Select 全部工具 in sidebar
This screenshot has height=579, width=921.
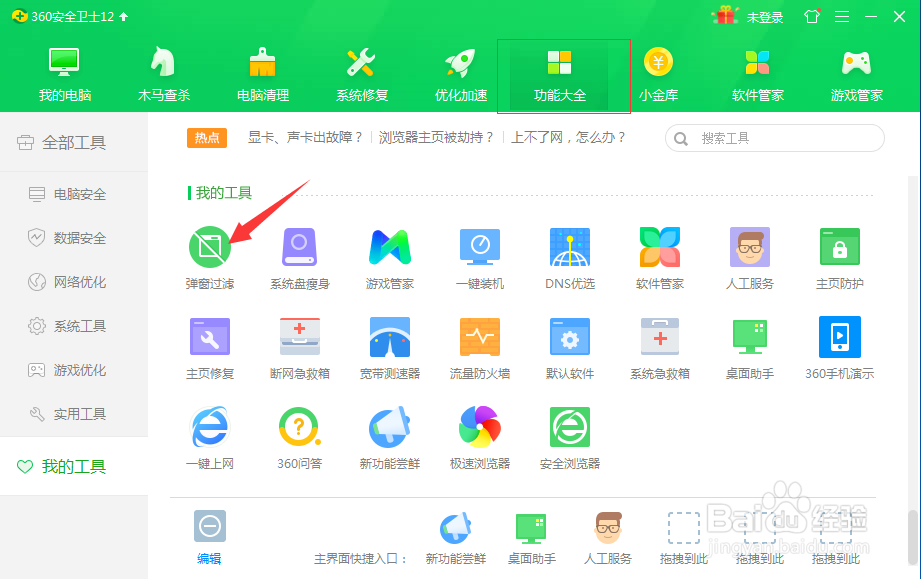pos(74,143)
